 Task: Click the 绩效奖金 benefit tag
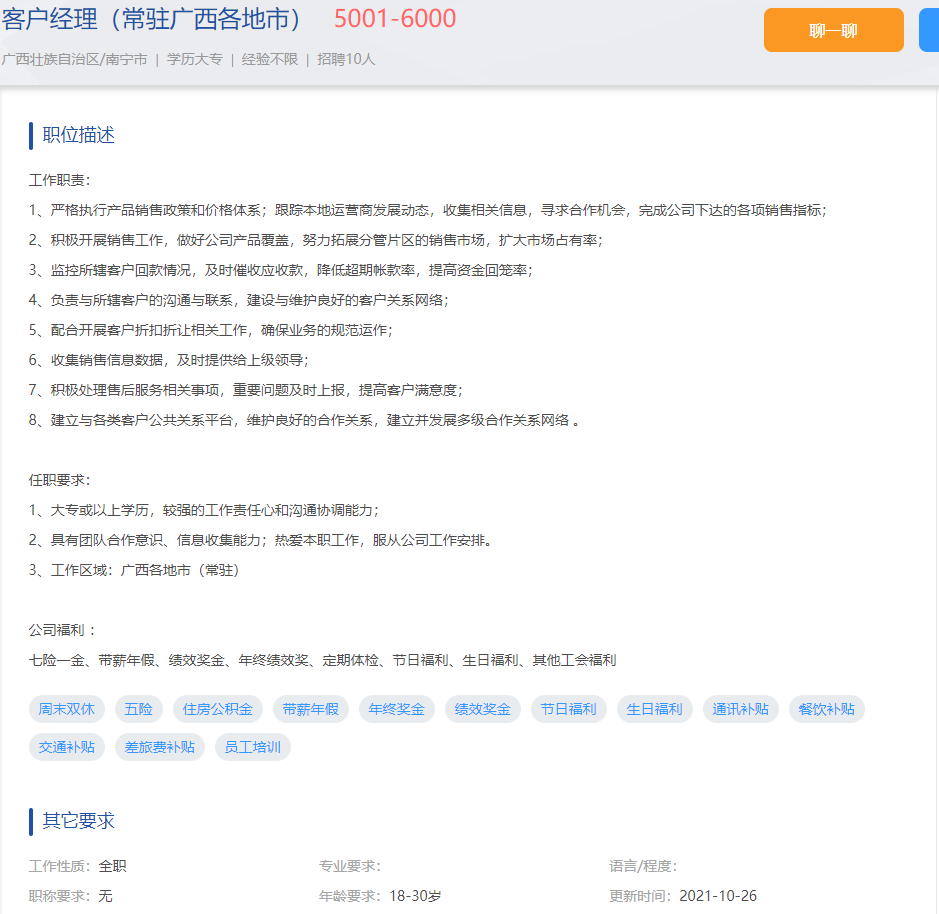point(483,709)
